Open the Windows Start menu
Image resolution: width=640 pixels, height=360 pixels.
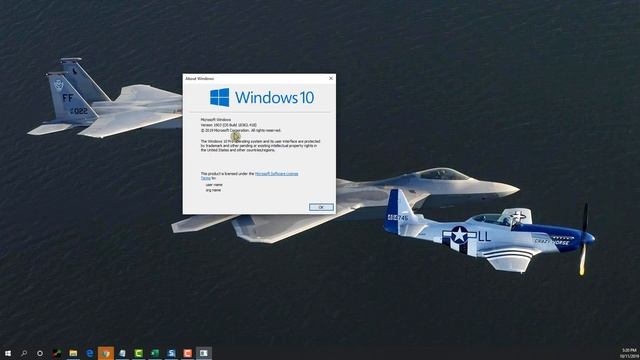pyautogui.click(x=8, y=353)
